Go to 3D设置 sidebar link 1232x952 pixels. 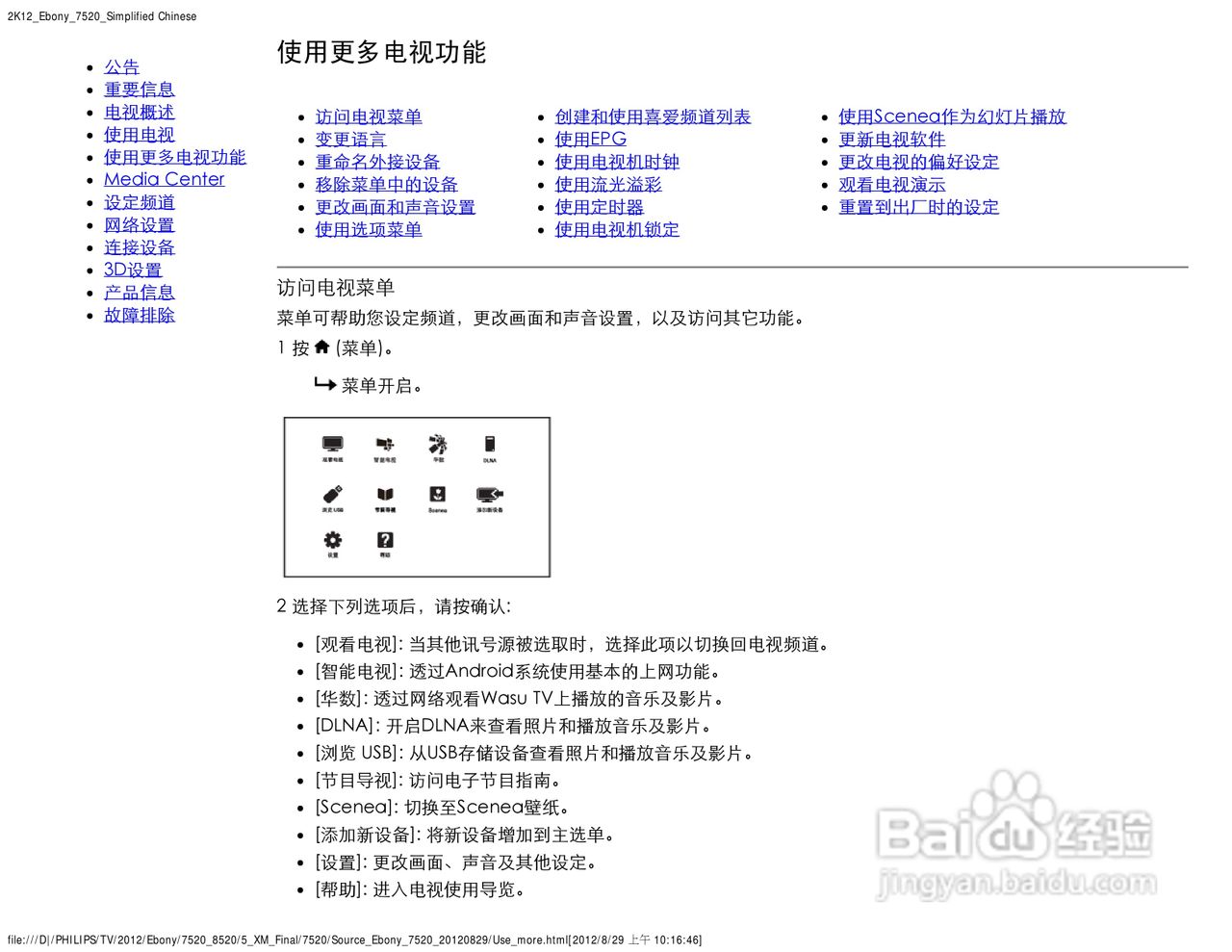tap(133, 270)
